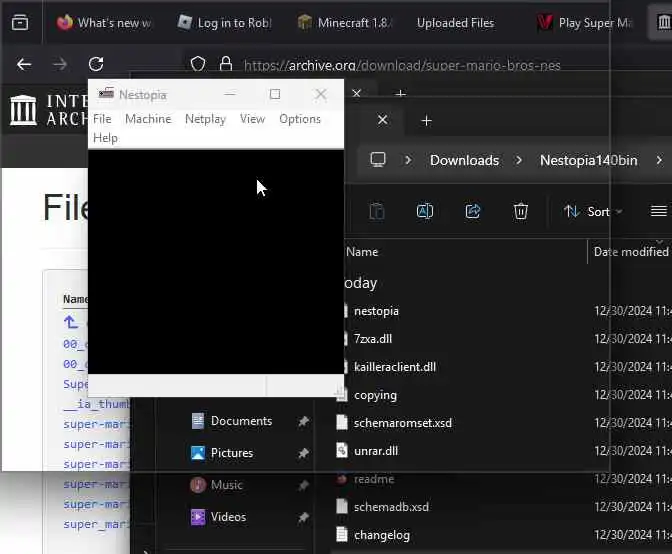Close the current File Explorer tab
The image size is (672, 554).
coord(383,120)
